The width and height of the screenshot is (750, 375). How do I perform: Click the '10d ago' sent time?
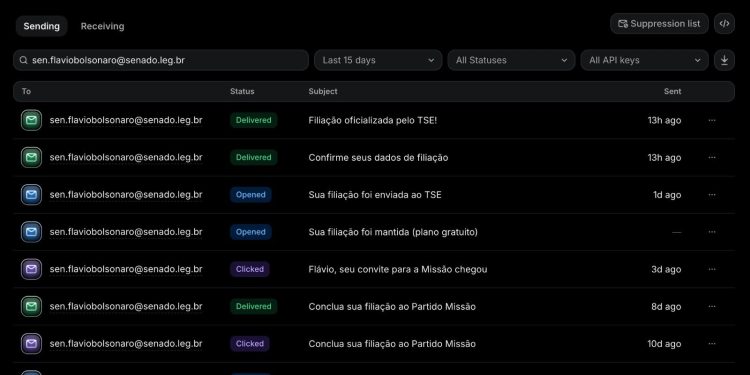point(664,344)
